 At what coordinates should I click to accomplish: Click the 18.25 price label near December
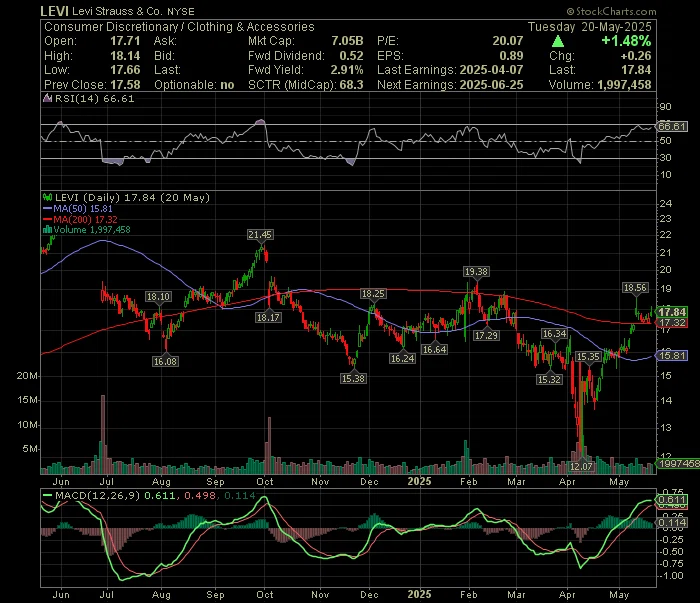click(373, 294)
